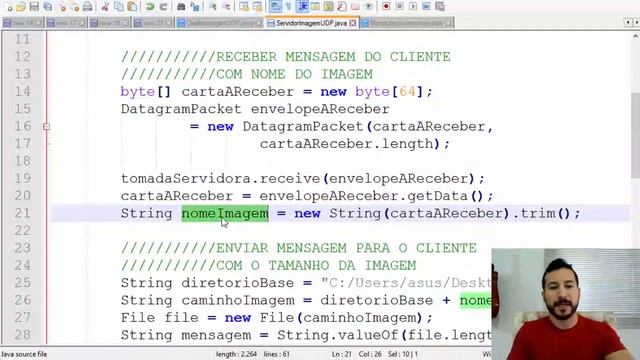This screenshot has width=640, height=360.
Task: Click the Stop Recording macro icon
Action: pos(400,7)
